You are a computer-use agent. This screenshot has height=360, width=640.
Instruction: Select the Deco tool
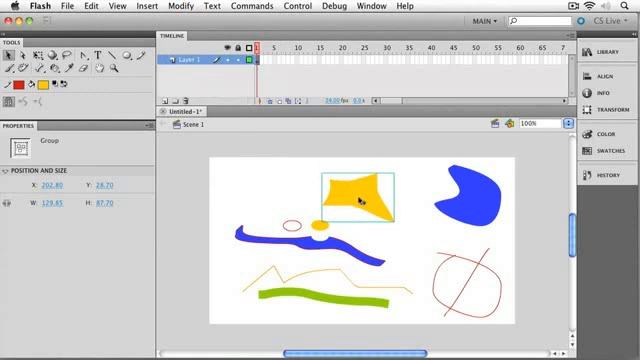tap(23, 68)
